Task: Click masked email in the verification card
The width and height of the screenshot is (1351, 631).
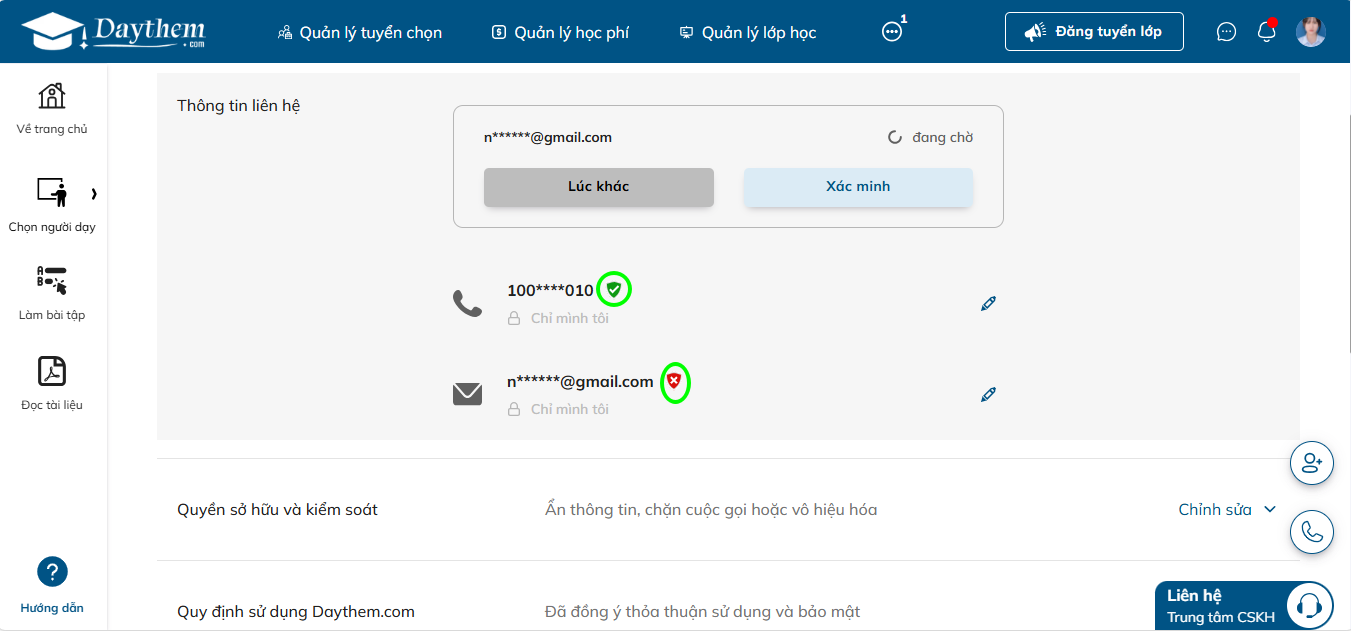Action: 548,137
